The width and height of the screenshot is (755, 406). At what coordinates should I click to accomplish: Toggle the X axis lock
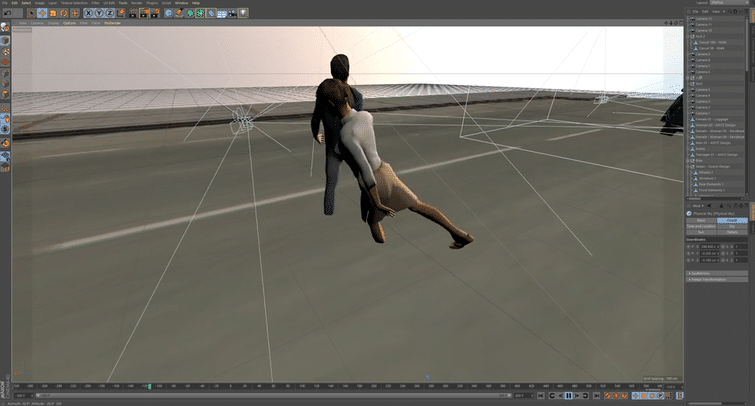pyautogui.click(x=89, y=13)
